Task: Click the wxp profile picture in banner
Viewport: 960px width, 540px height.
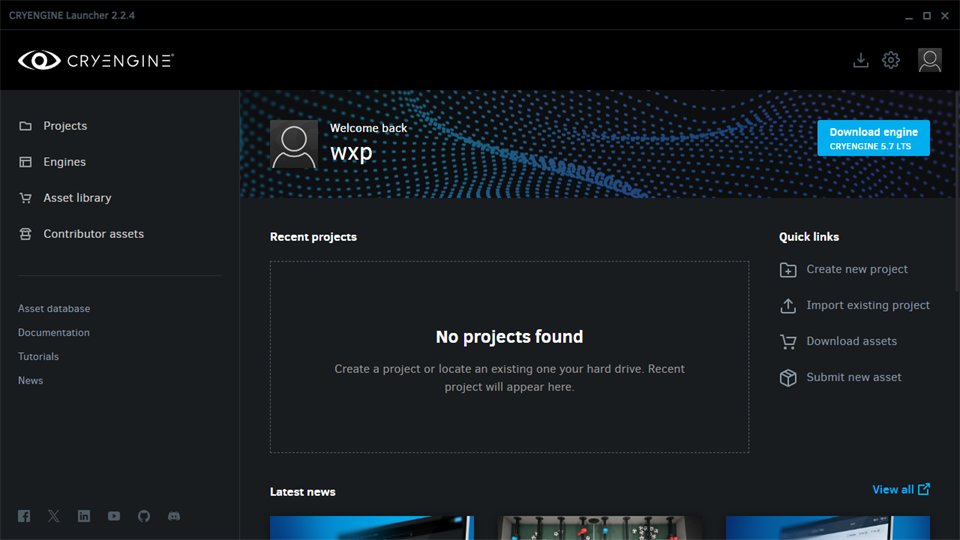Action: click(x=294, y=144)
